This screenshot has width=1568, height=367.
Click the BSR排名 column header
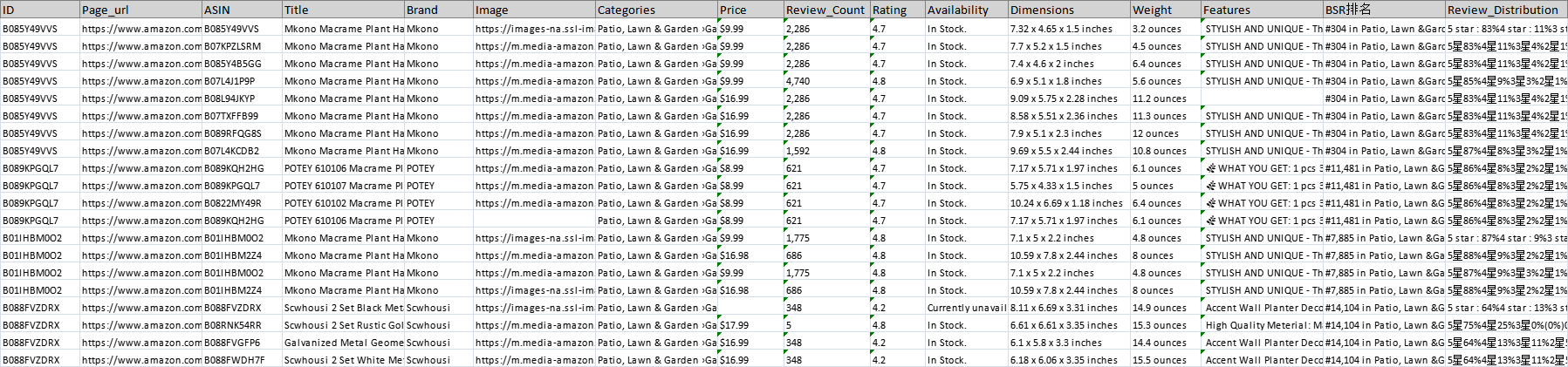1384,10
